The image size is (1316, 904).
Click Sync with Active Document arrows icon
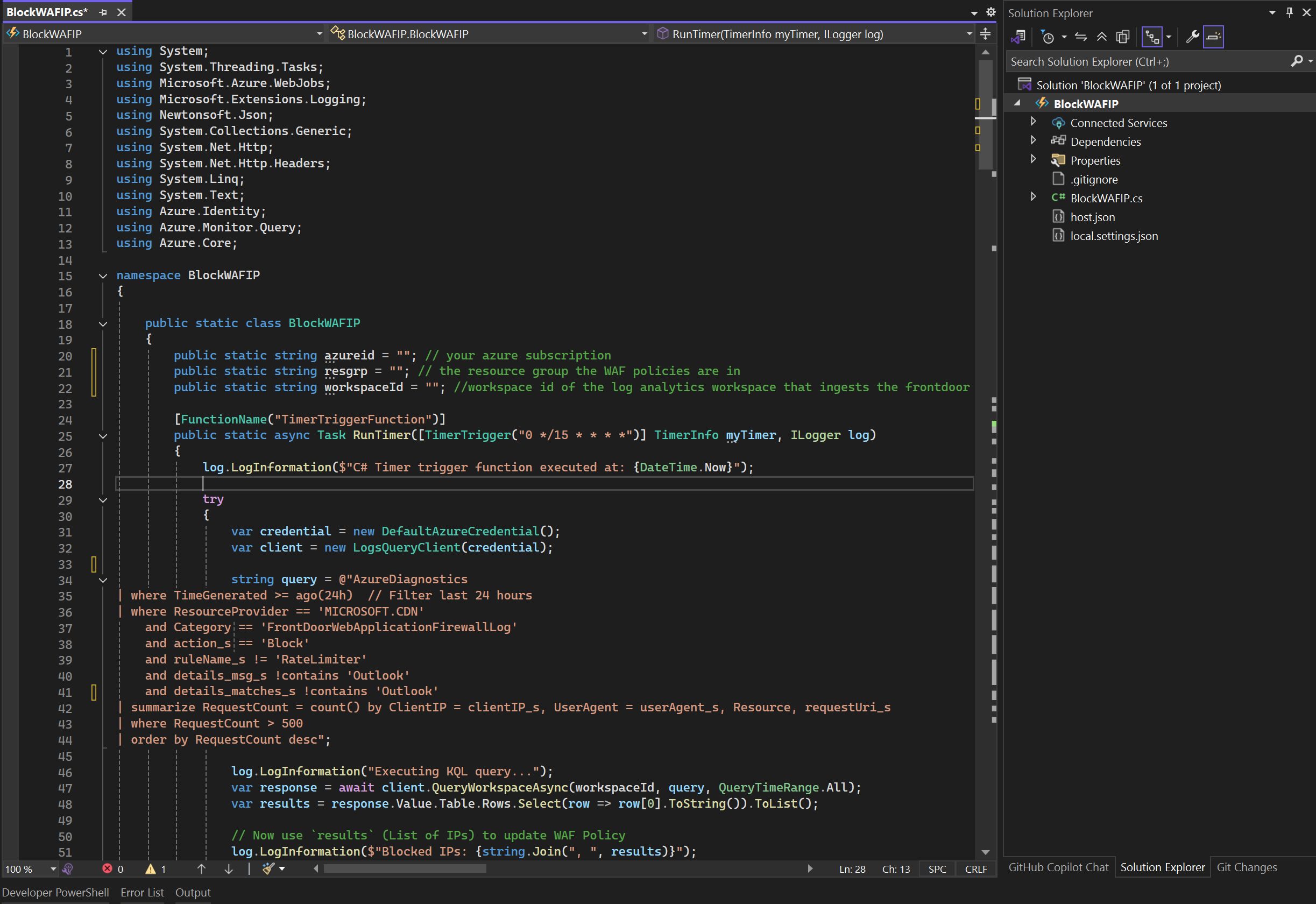click(1080, 37)
